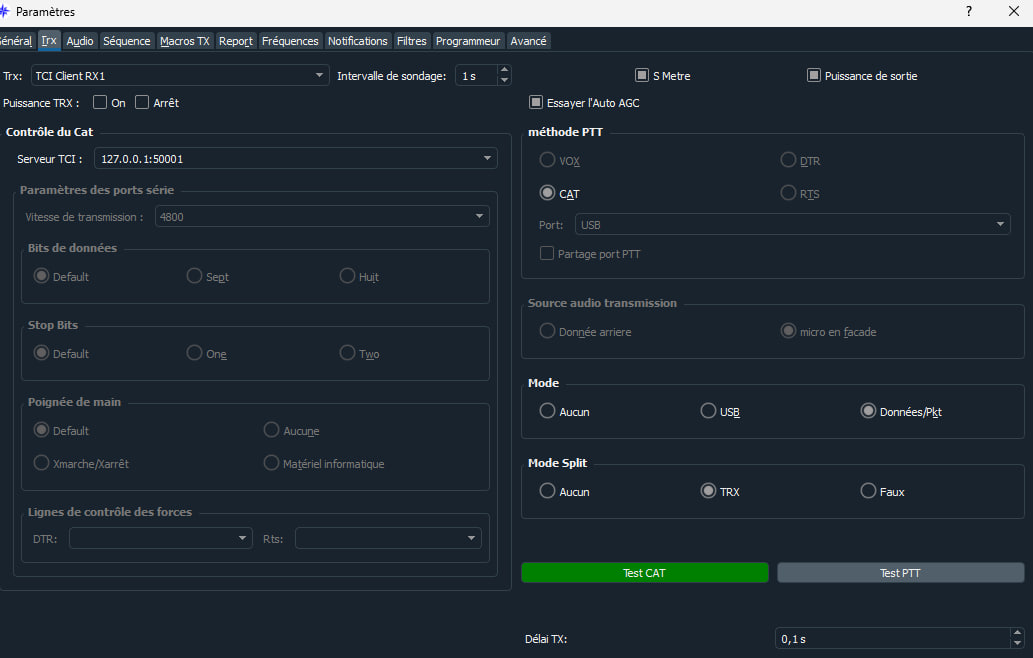Click the Paramètres window app icon
The width and height of the screenshot is (1033, 658).
pos(5,12)
